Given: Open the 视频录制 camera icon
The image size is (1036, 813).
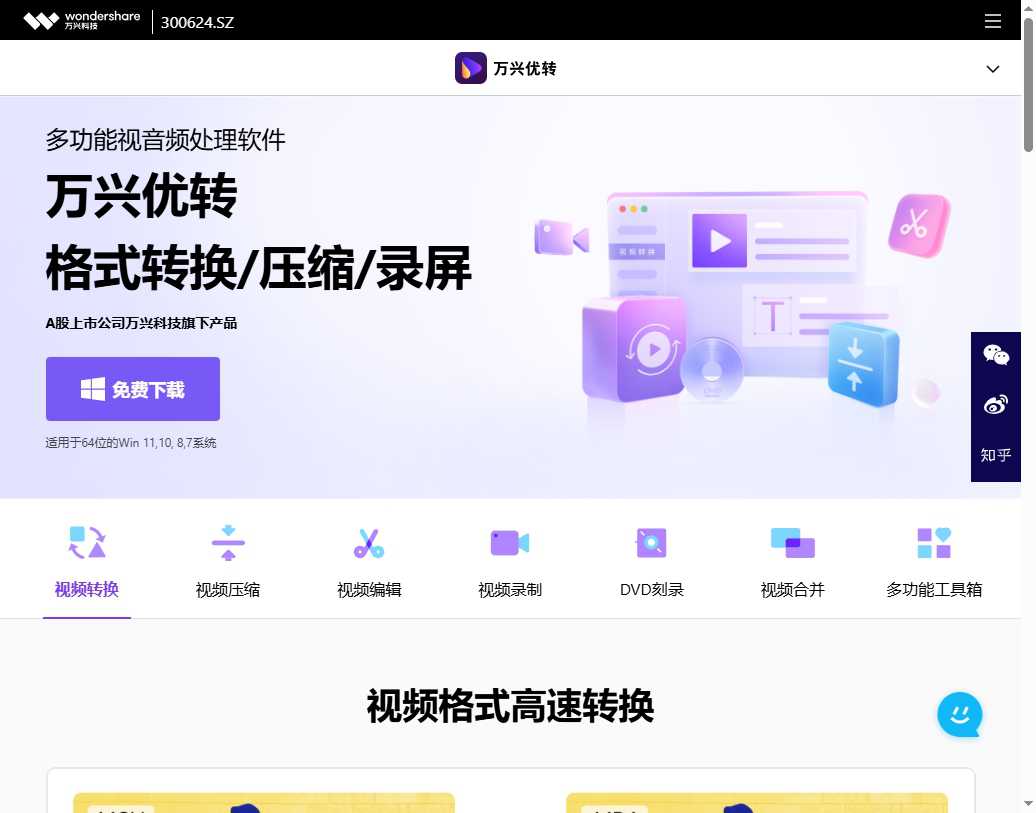Looking at the screenshot, I should pos(509,542).
